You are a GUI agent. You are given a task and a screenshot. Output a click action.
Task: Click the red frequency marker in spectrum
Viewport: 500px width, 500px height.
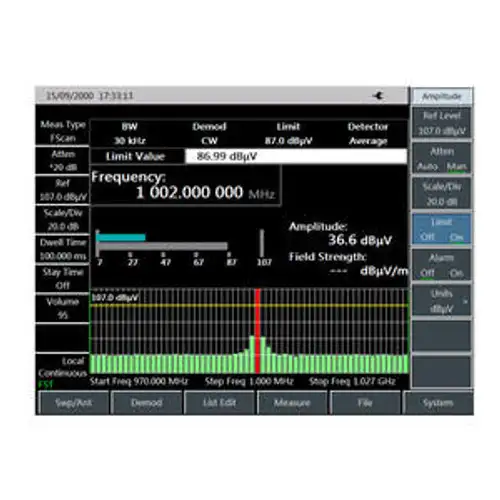pos(257,331)
